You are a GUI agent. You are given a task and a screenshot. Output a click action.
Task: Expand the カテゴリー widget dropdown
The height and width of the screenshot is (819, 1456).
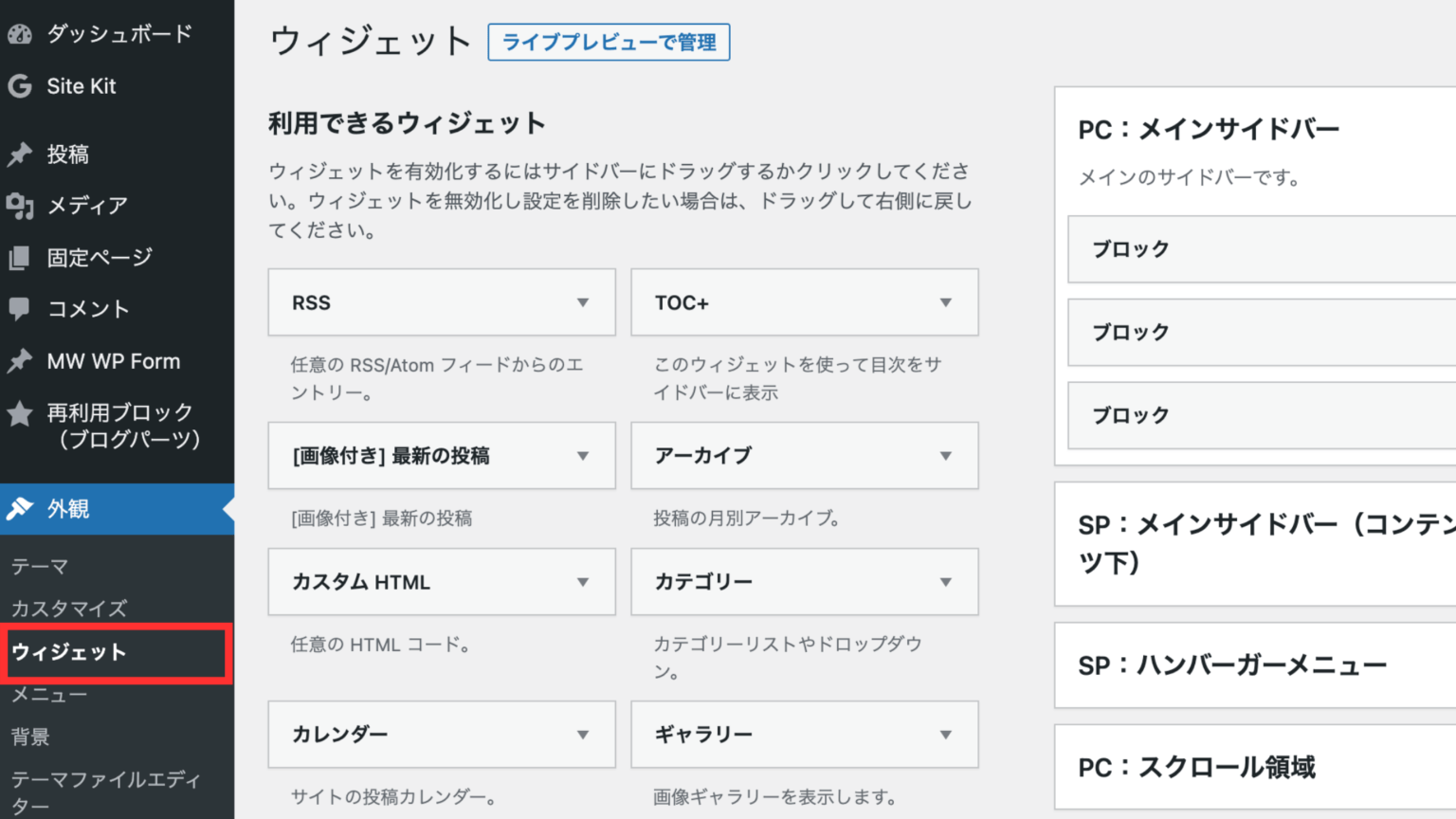pos(945,582)
